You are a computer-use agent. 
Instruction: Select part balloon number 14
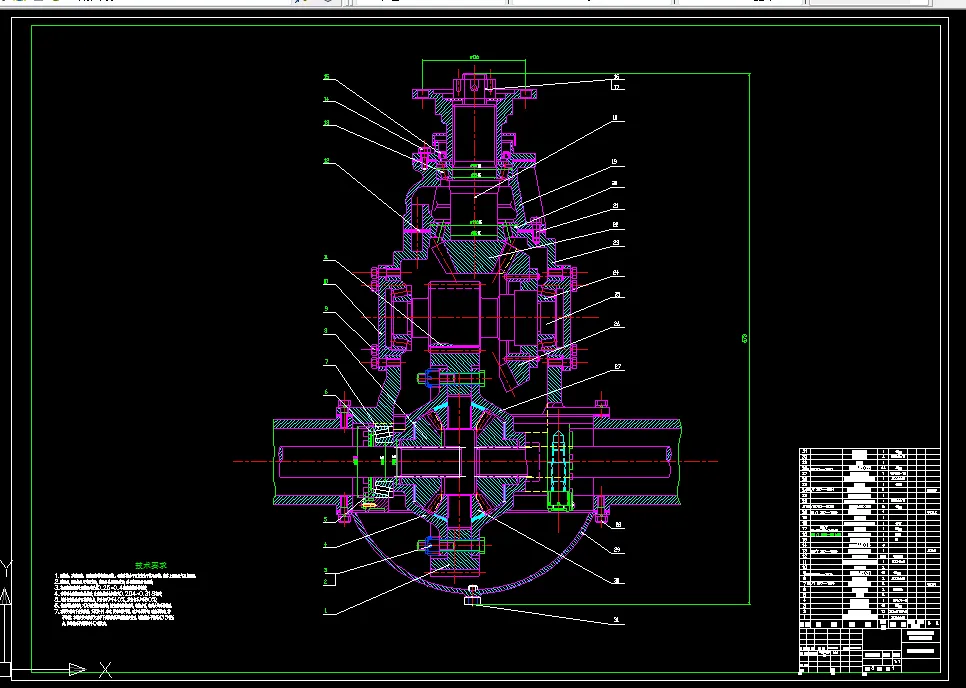pos(327,100)
